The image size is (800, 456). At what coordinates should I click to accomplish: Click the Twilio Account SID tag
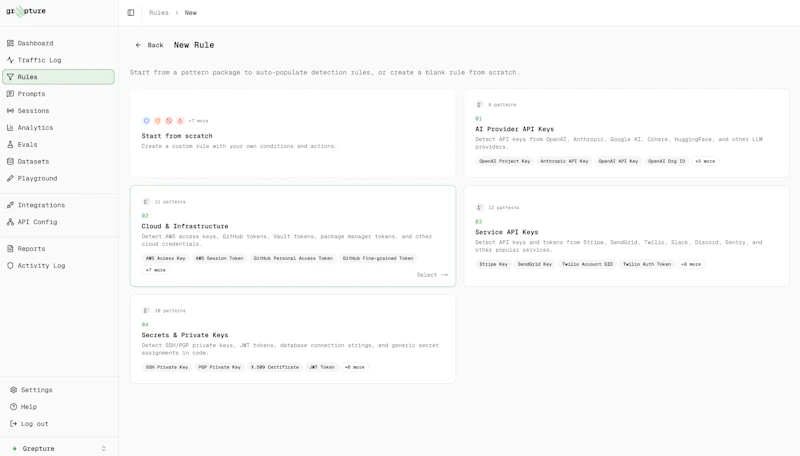pyautogui.click(x=587, y=264)
